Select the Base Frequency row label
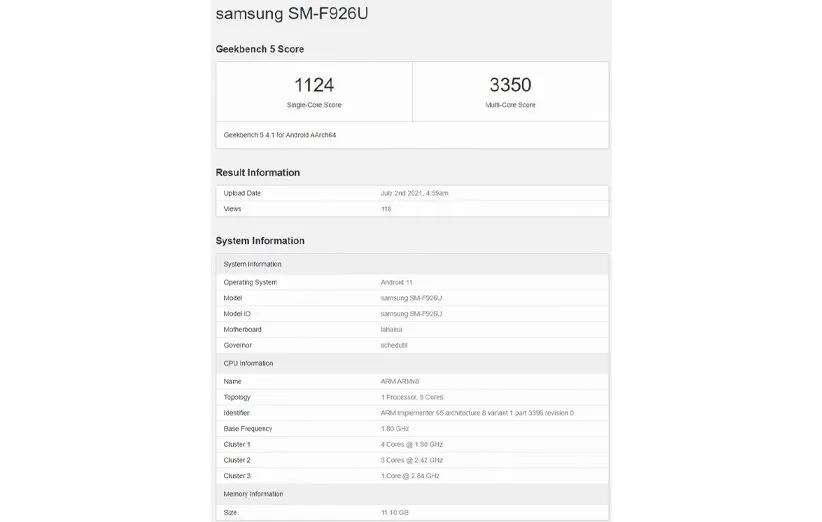This screenshot has height=522, width=822. click(x=248, y=429)
